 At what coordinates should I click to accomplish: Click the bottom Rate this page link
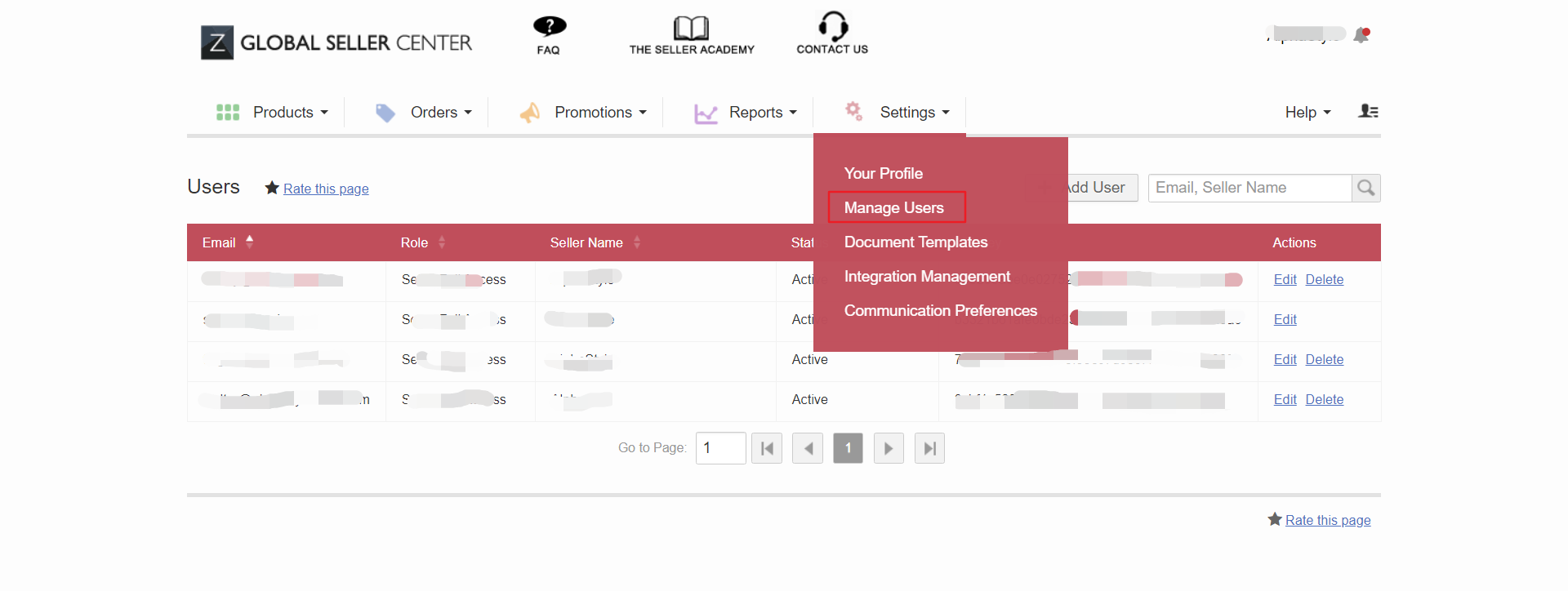click(x=1328, y=520)
